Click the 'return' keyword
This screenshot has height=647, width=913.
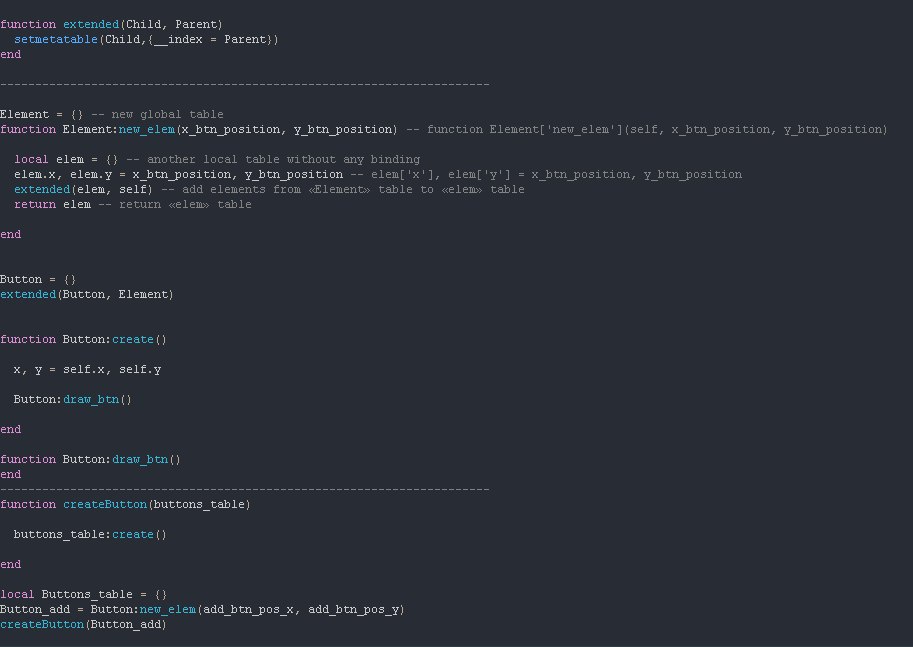(35, 205)
